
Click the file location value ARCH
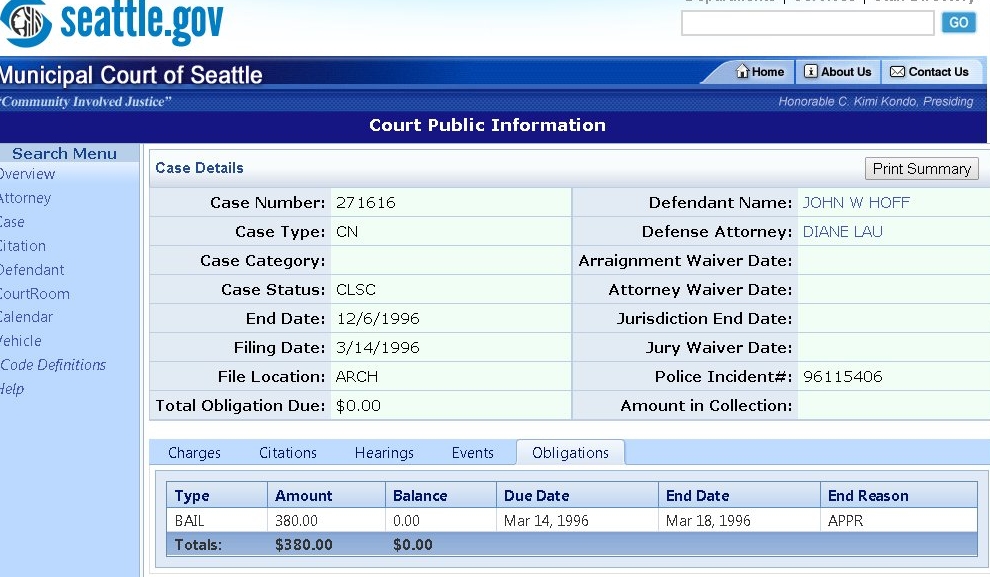point(357,377)
